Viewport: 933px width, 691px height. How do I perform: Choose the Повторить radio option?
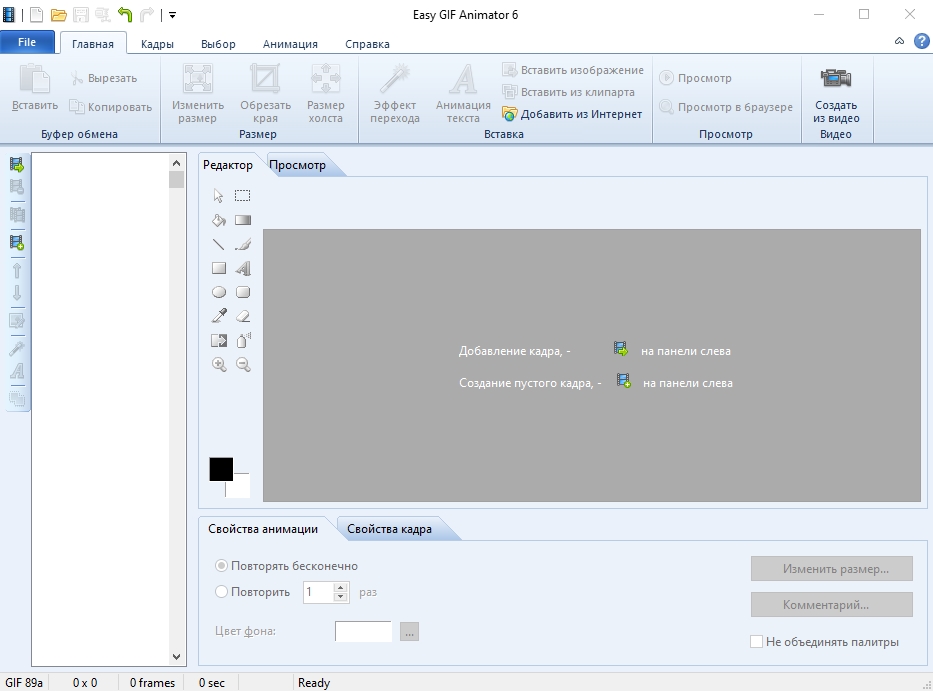(221, 592)
